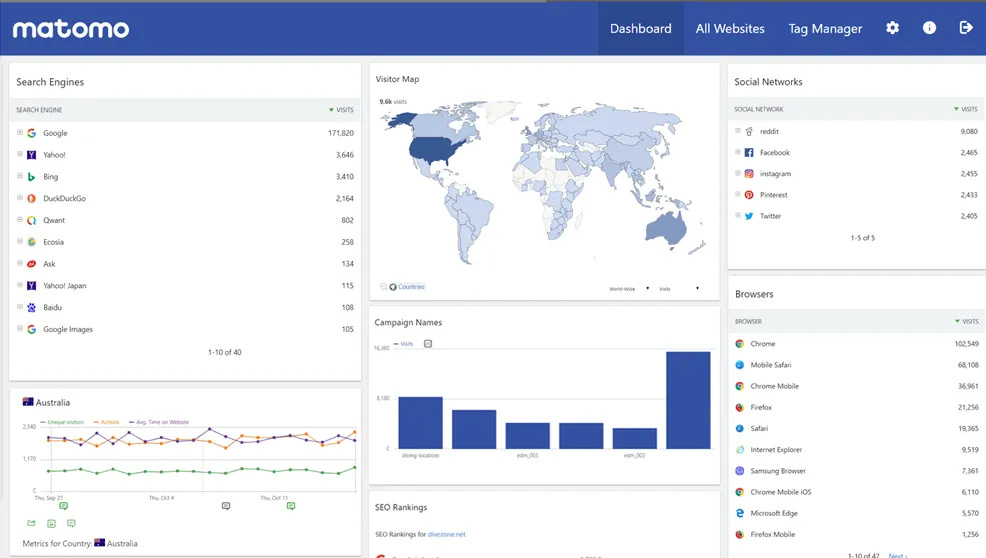Click the Chrome Mobile iOS browser row
The height and width of the screenshot is (558, 986).
point(856,492)
